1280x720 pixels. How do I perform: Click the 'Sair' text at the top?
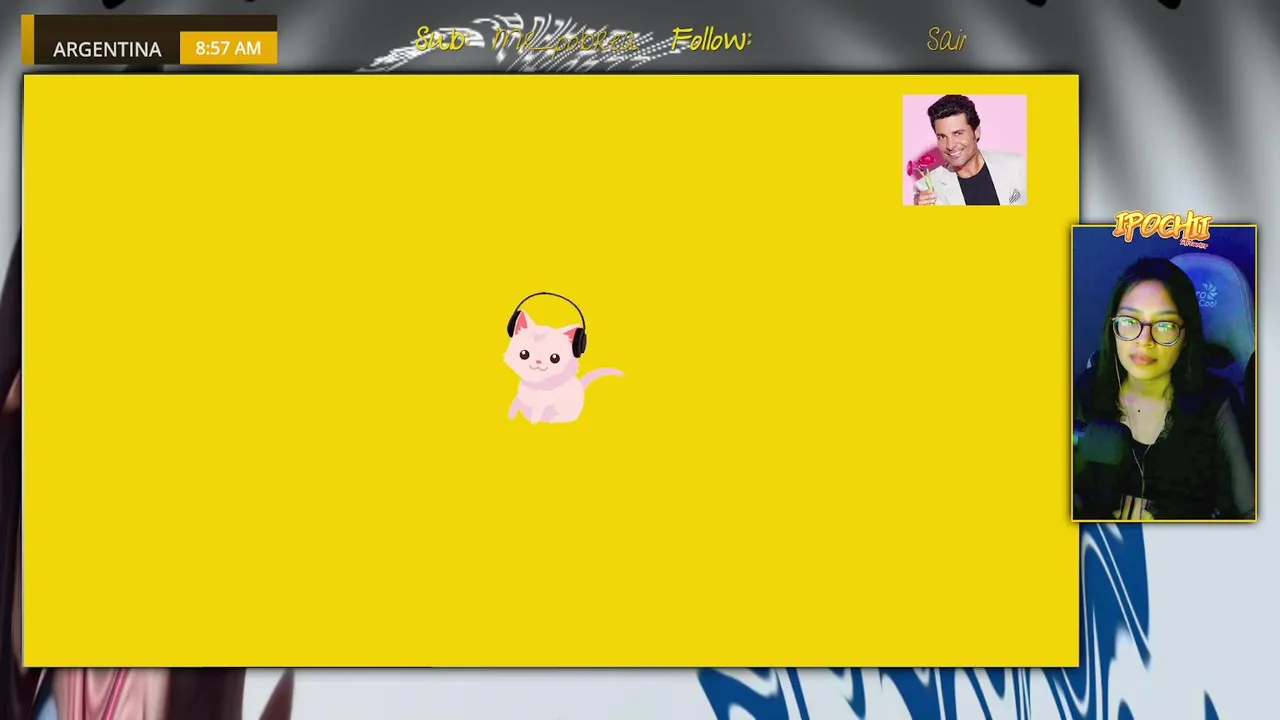pos(946,40)
